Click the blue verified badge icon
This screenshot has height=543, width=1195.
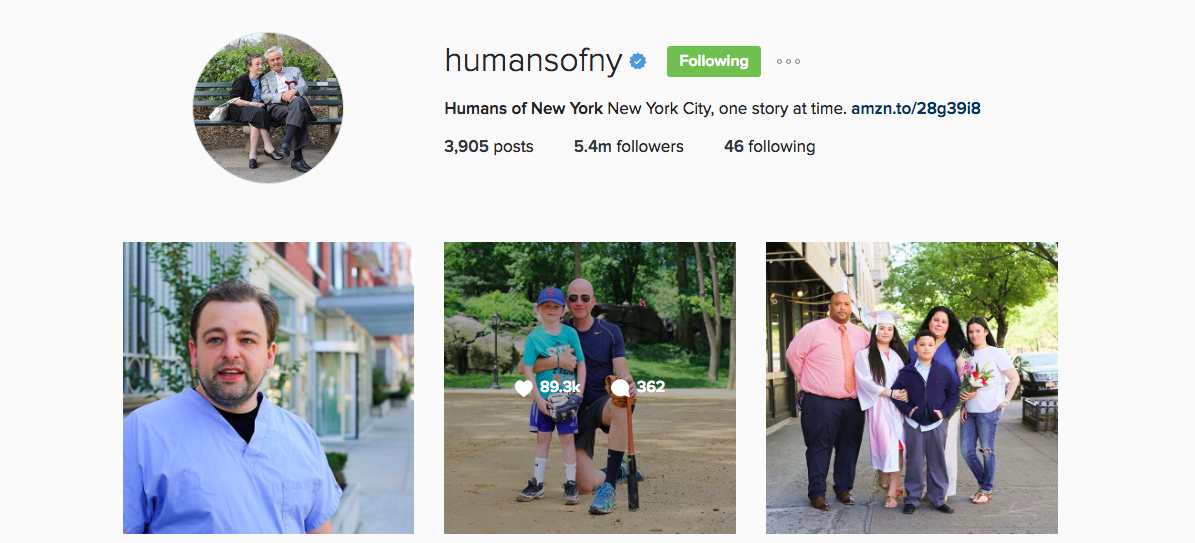click(638, 62)
